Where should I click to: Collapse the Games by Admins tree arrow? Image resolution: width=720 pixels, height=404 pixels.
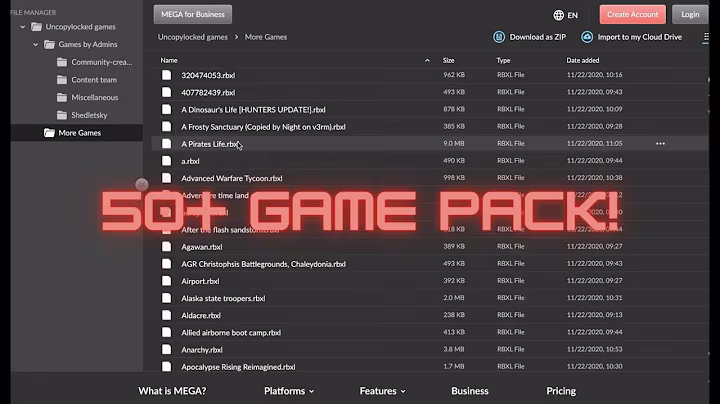pos(36,45)
